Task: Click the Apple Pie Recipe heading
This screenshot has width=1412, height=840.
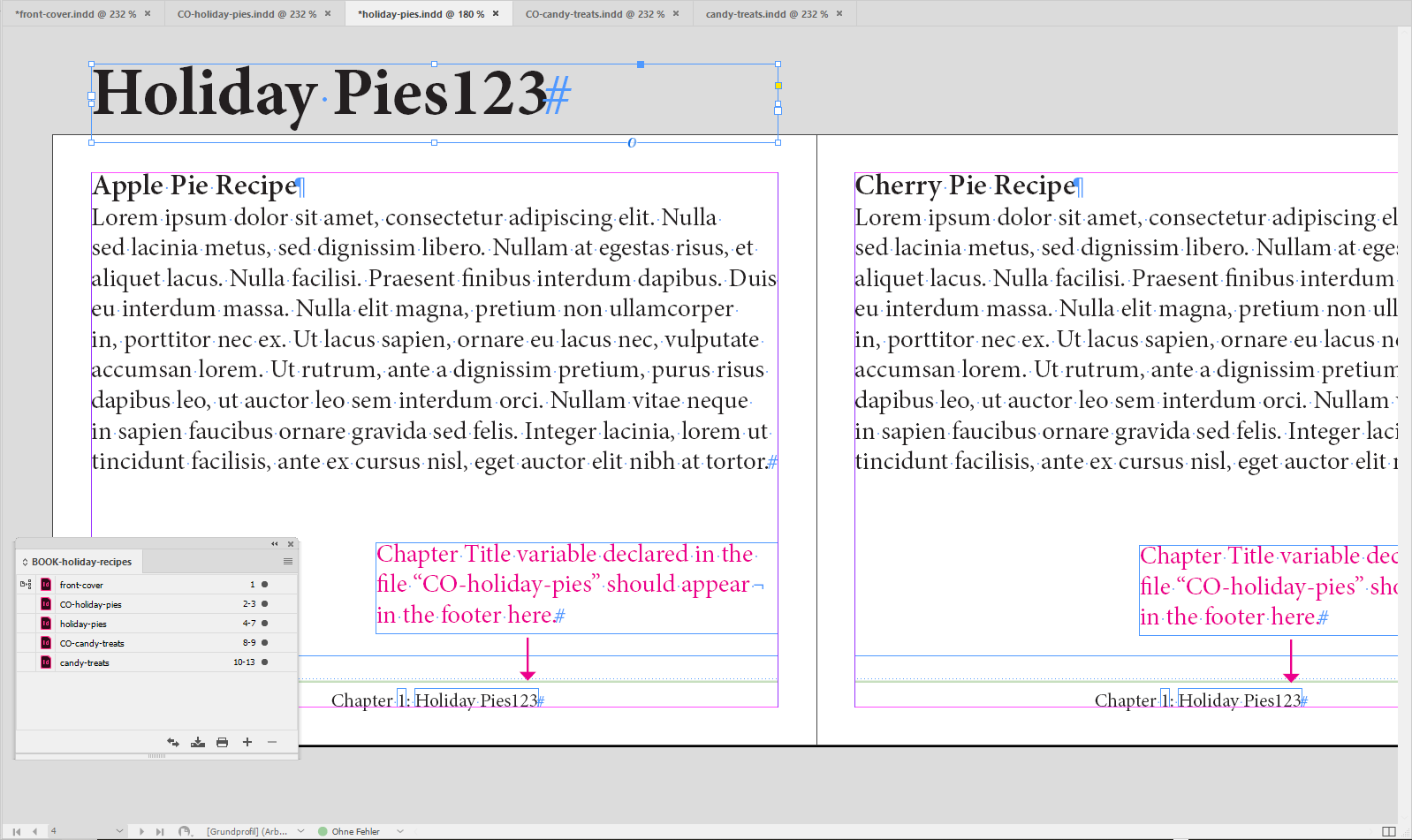Action: point(195,185)
